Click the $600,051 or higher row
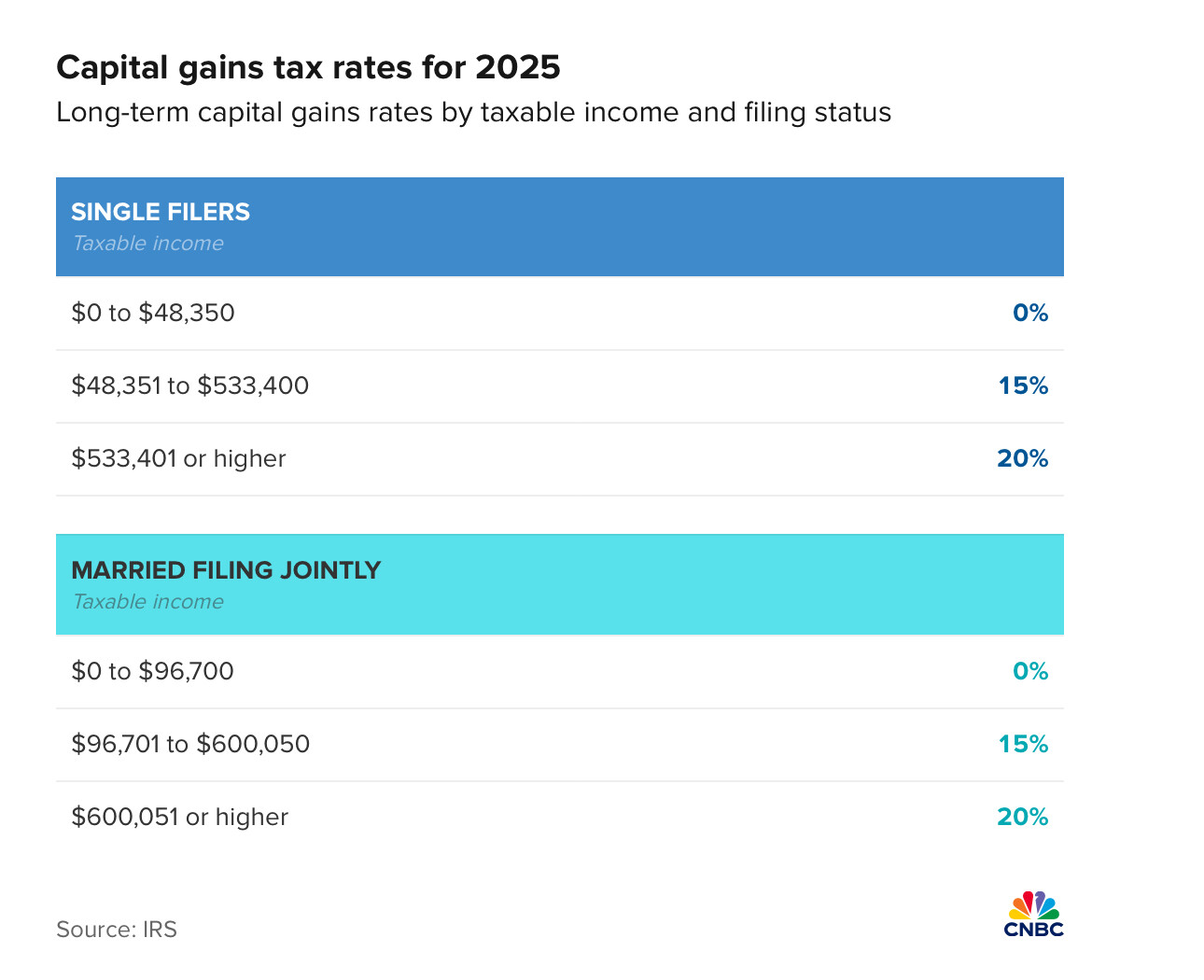The height and width of the screenshot is (980, 1204). tap(179, 817)
